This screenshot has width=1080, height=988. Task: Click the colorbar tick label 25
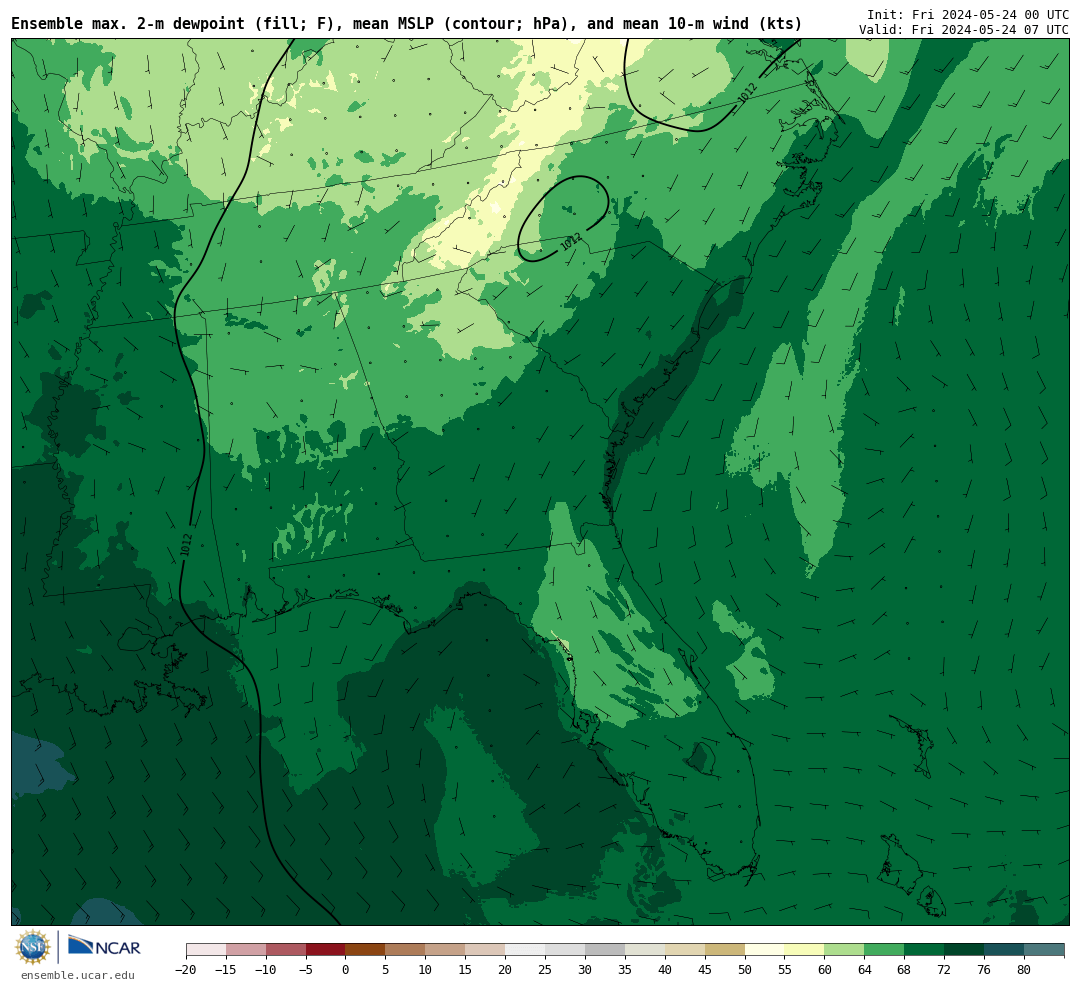(x=545, y=970)
